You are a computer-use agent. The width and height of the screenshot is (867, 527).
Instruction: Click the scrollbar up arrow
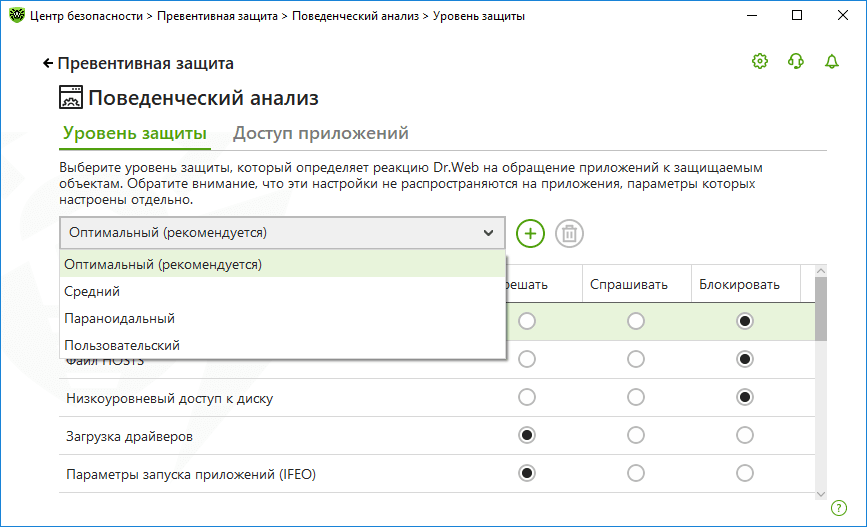pyautogui.click(x=821, y=271)
